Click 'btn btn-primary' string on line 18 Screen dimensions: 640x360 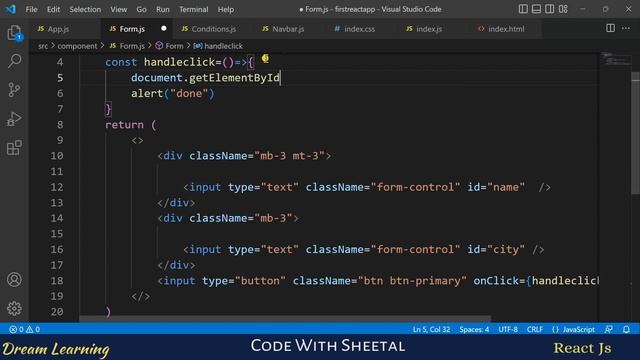(412, 280)
